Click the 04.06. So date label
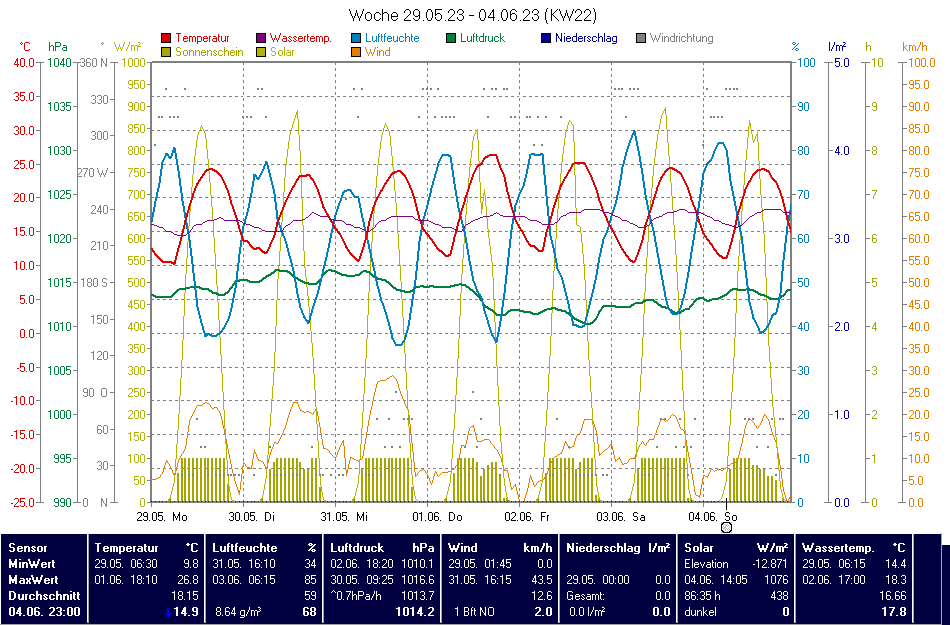 (x=713, y=517)
